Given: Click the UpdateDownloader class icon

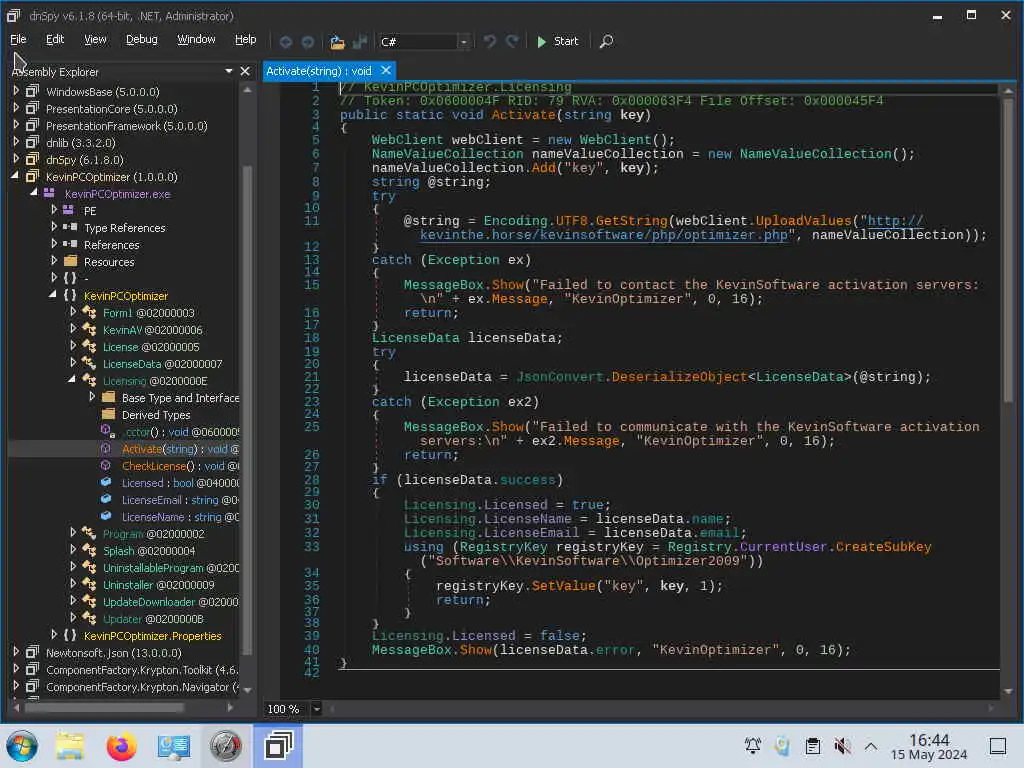Looking at the screenshot, I should click(x=89, y=601).
